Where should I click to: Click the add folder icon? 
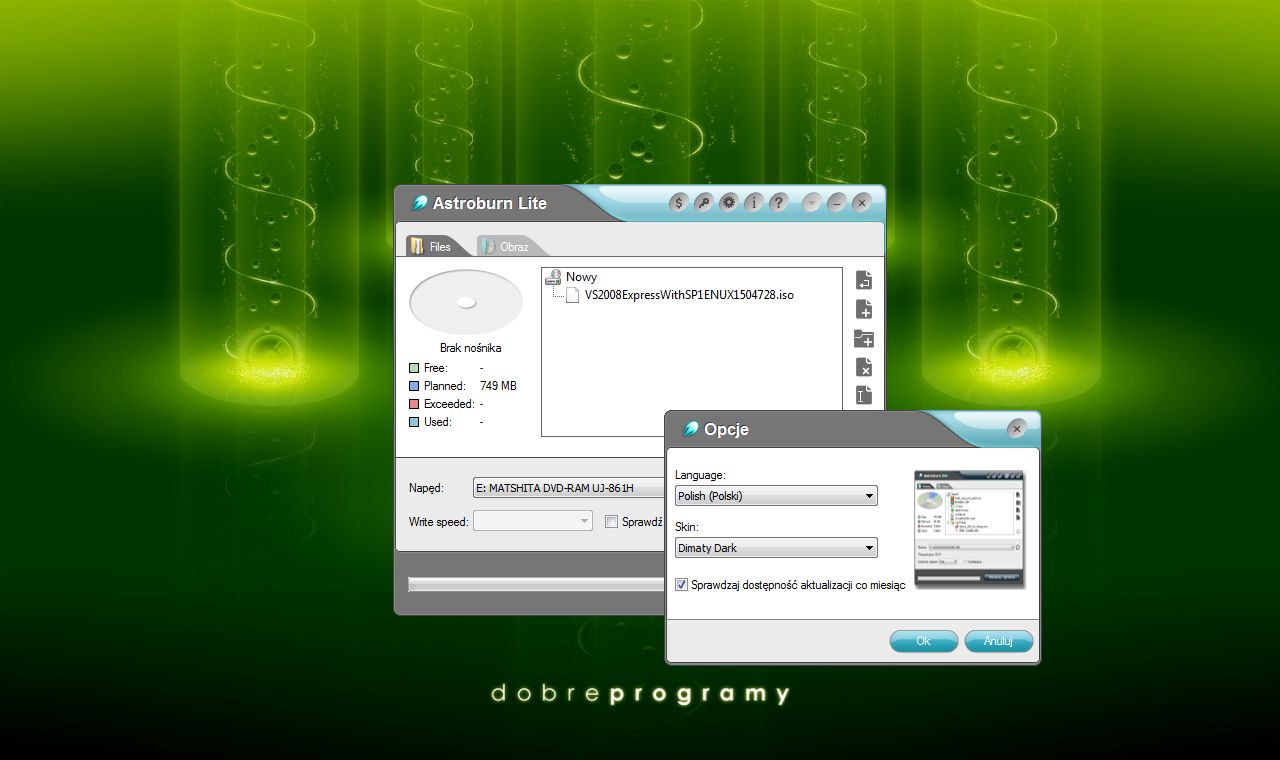click(x=864, y=338)
